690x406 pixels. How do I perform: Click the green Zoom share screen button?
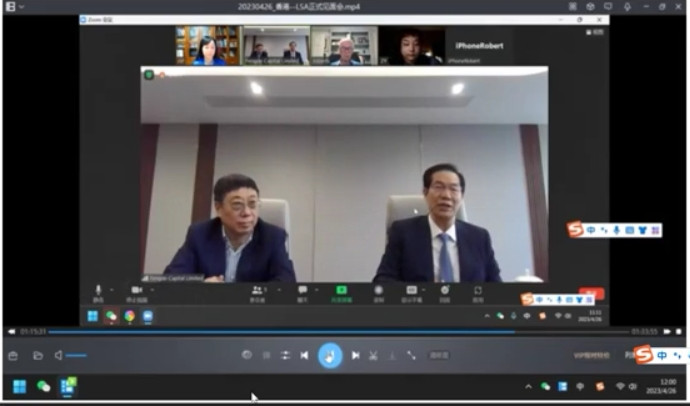341,293
